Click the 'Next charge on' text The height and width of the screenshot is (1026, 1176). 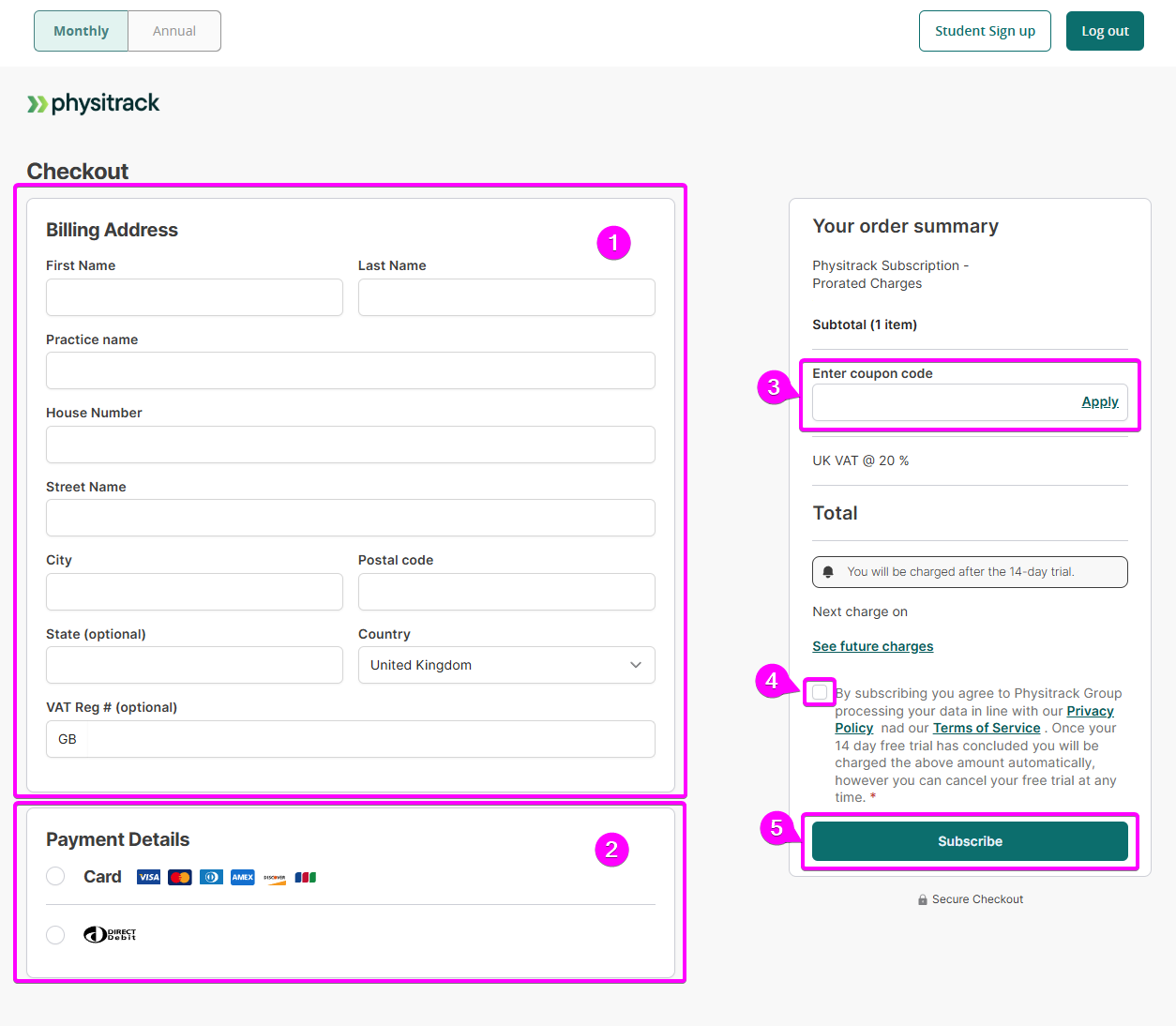(860, 611)
